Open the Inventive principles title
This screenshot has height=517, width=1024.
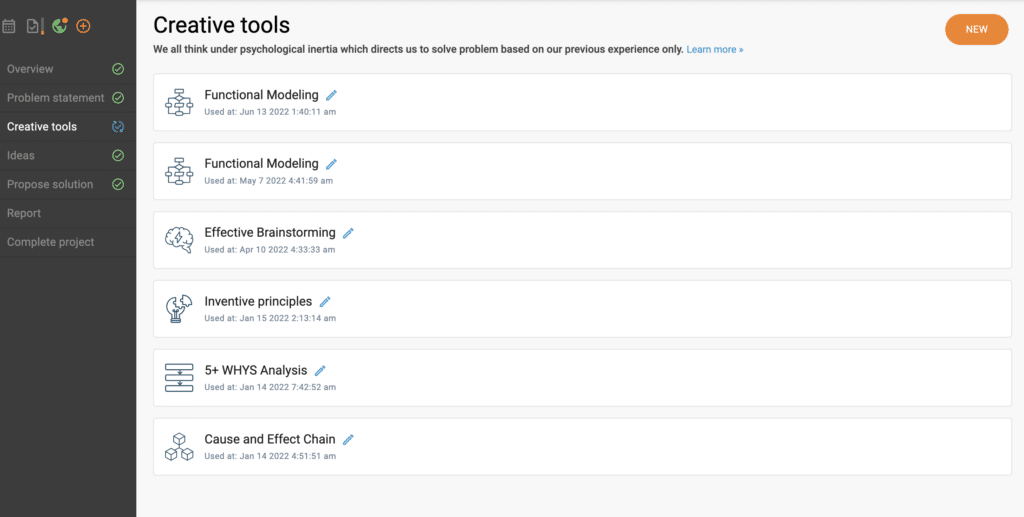pos(258,301)
